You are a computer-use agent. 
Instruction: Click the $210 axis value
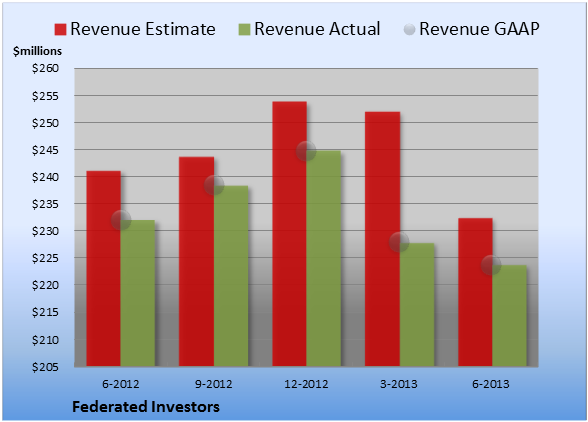pyautogui.click(x=45, y=340)
